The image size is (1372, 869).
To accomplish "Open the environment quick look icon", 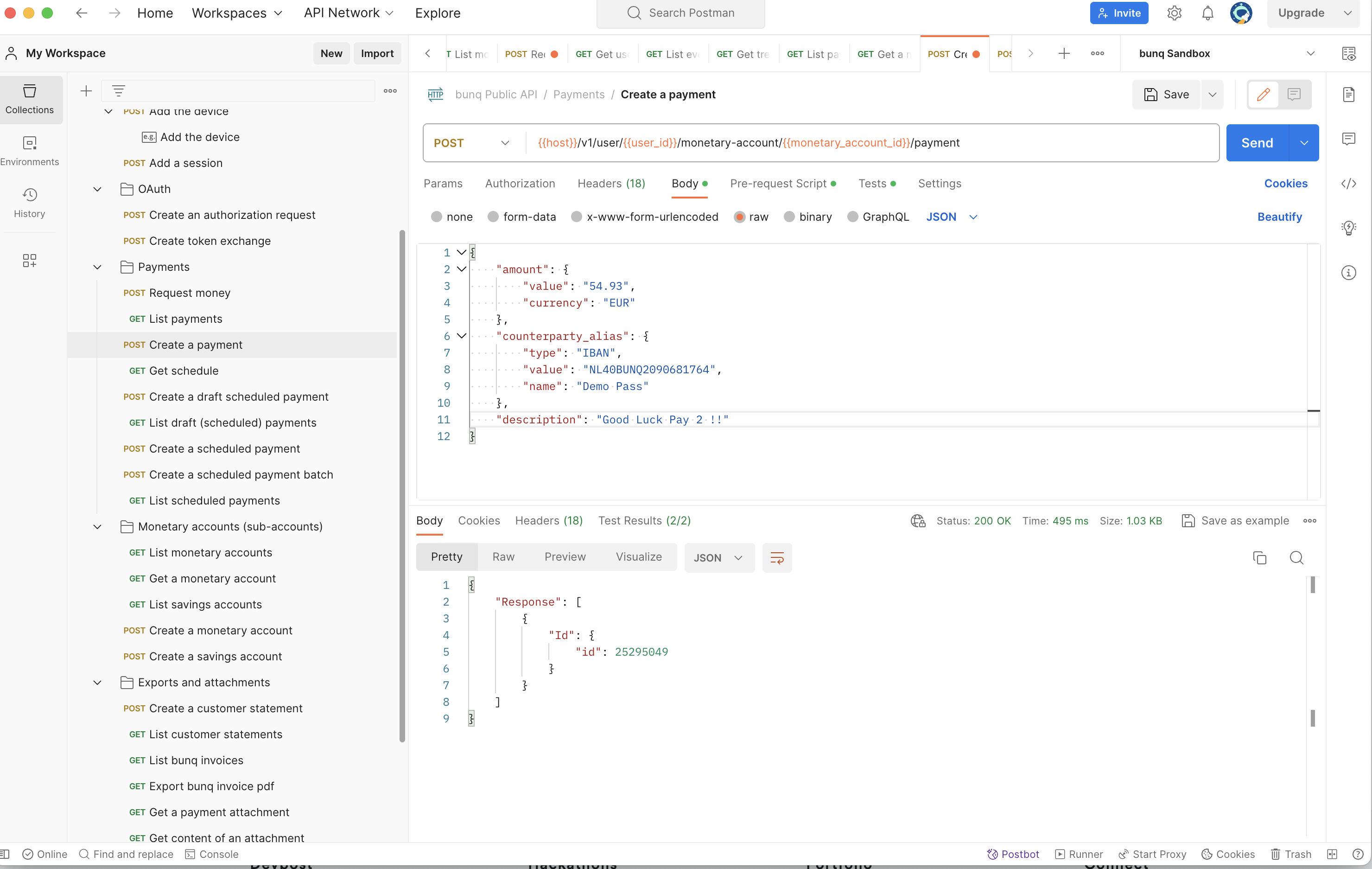I will point(1349,54).
